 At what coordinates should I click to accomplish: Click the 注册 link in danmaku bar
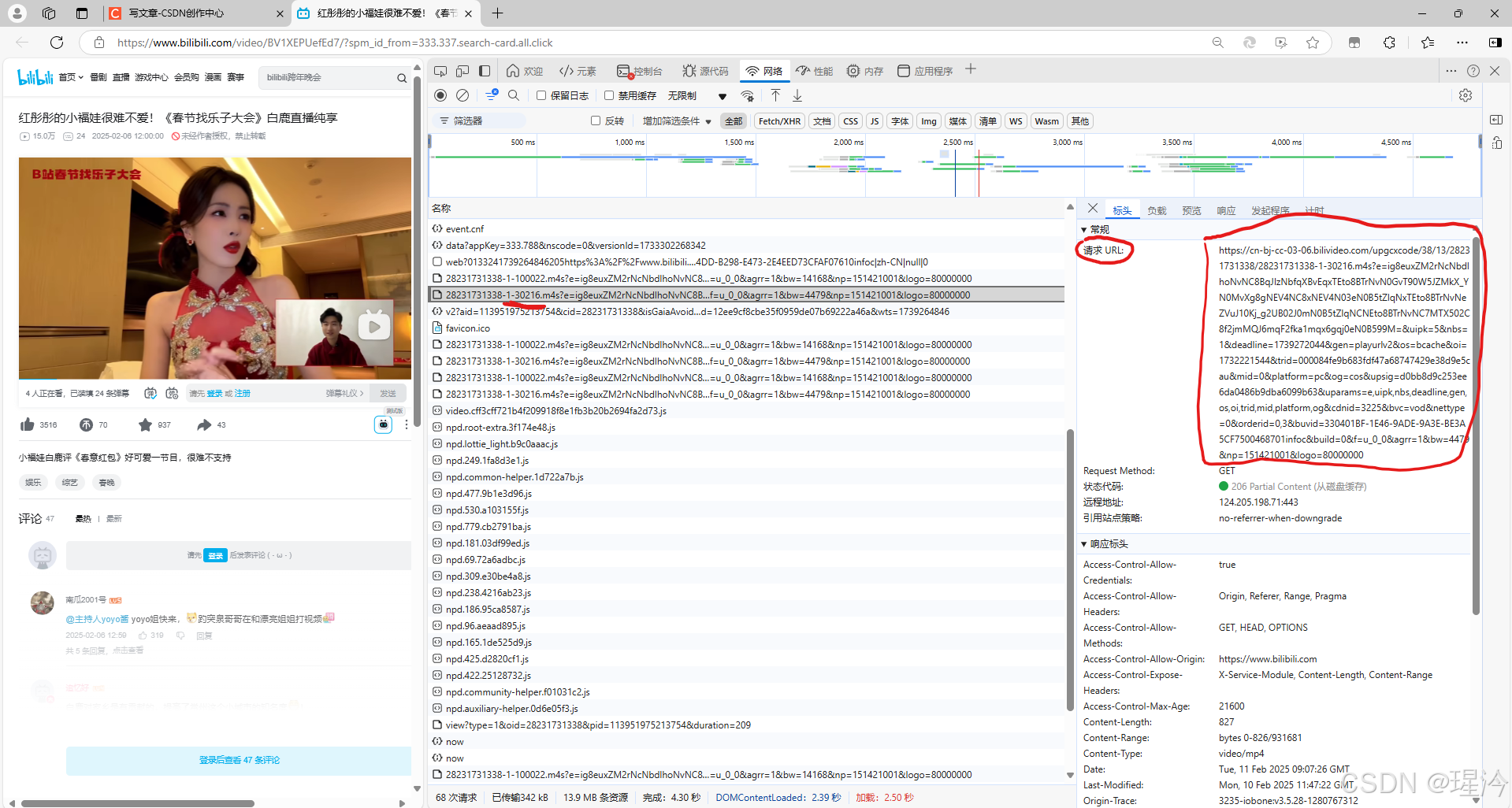[243, 393]
